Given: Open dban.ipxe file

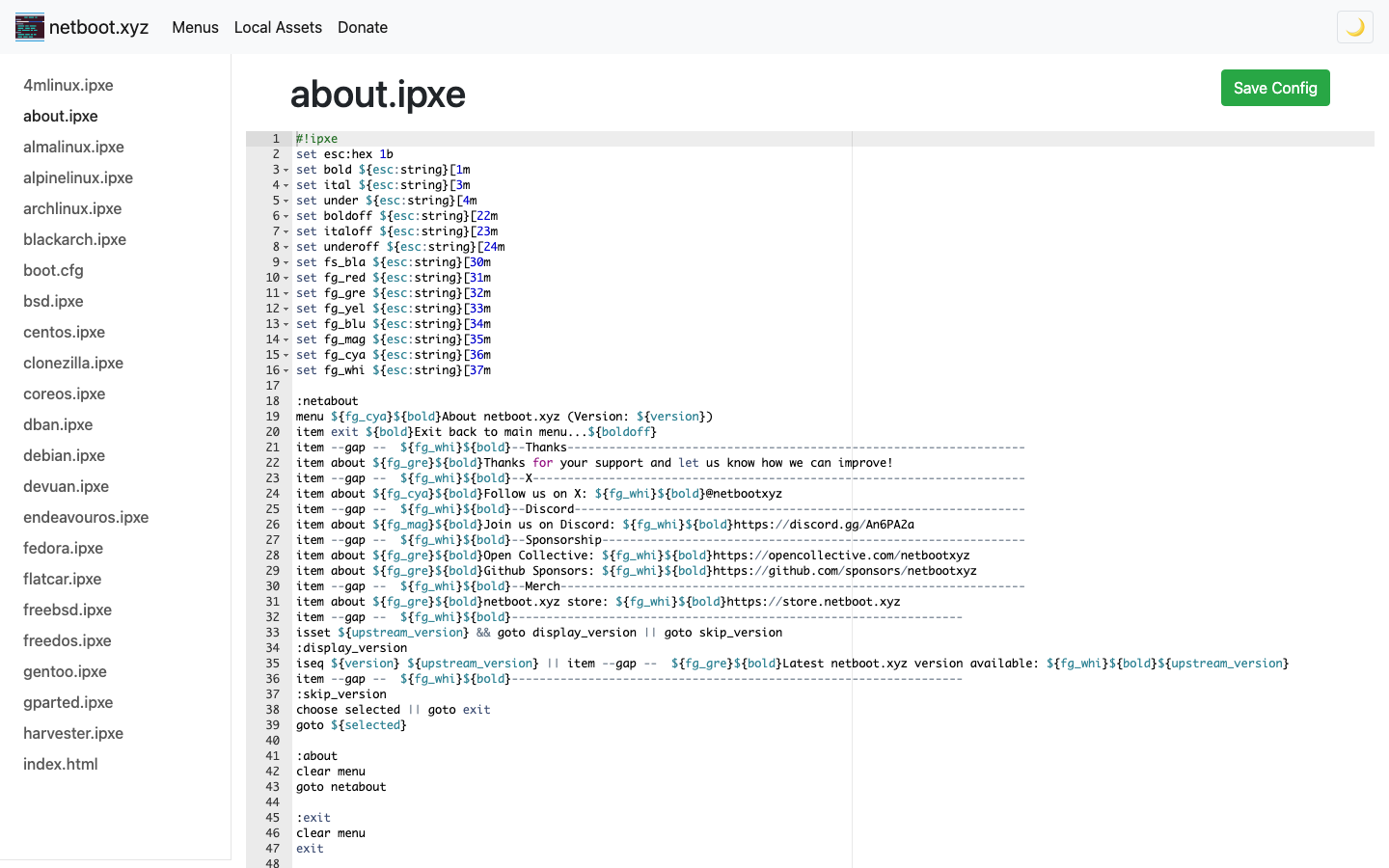Looking at the screenshot, I should 58,424.
